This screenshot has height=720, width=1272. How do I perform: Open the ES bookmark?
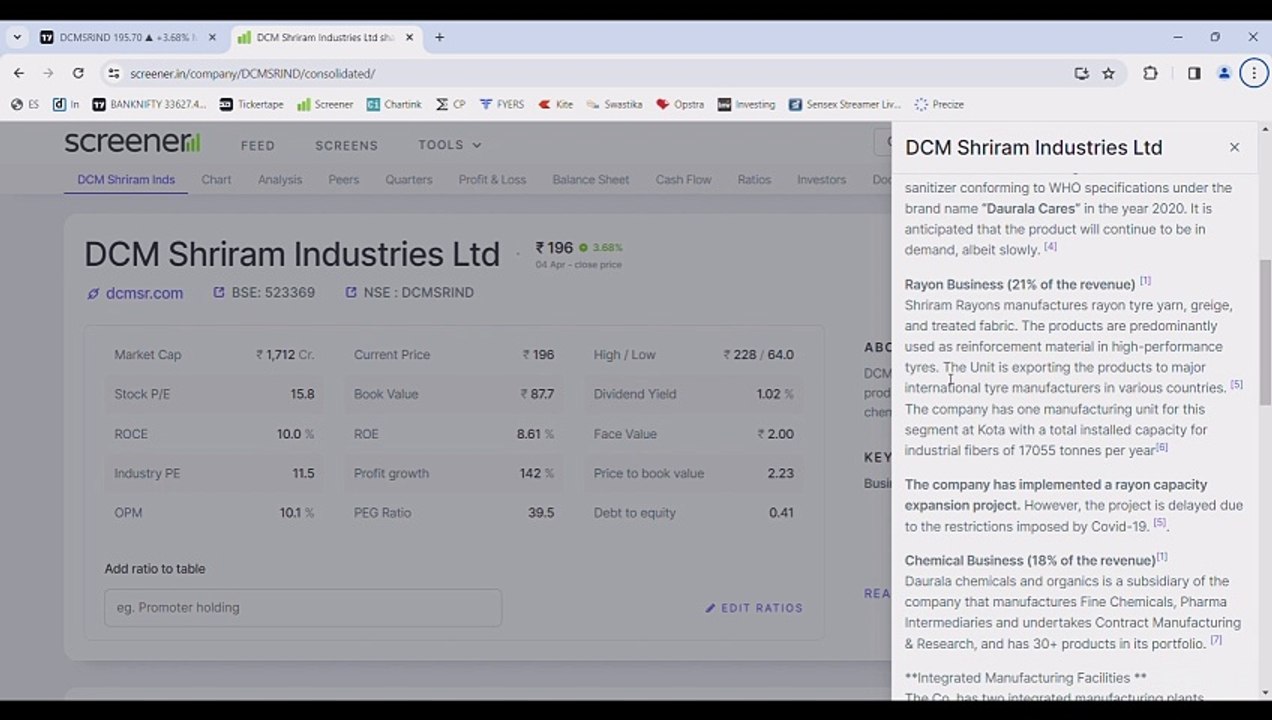coord(24,104)
